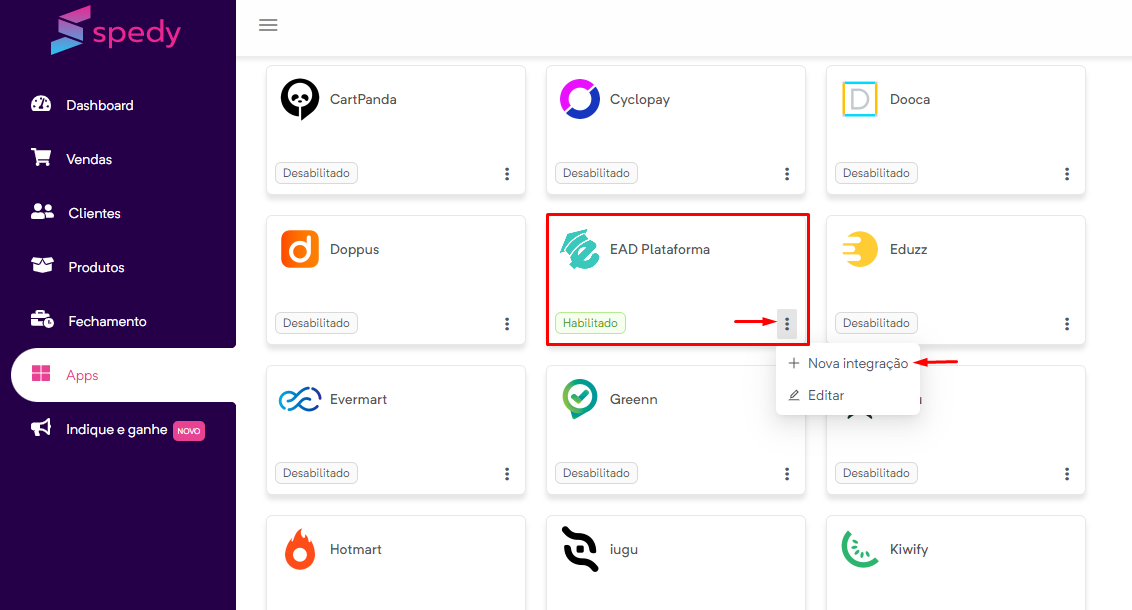
Task: Click the Greenn card title
Action: pyautogui.click(x=634, y=399)
